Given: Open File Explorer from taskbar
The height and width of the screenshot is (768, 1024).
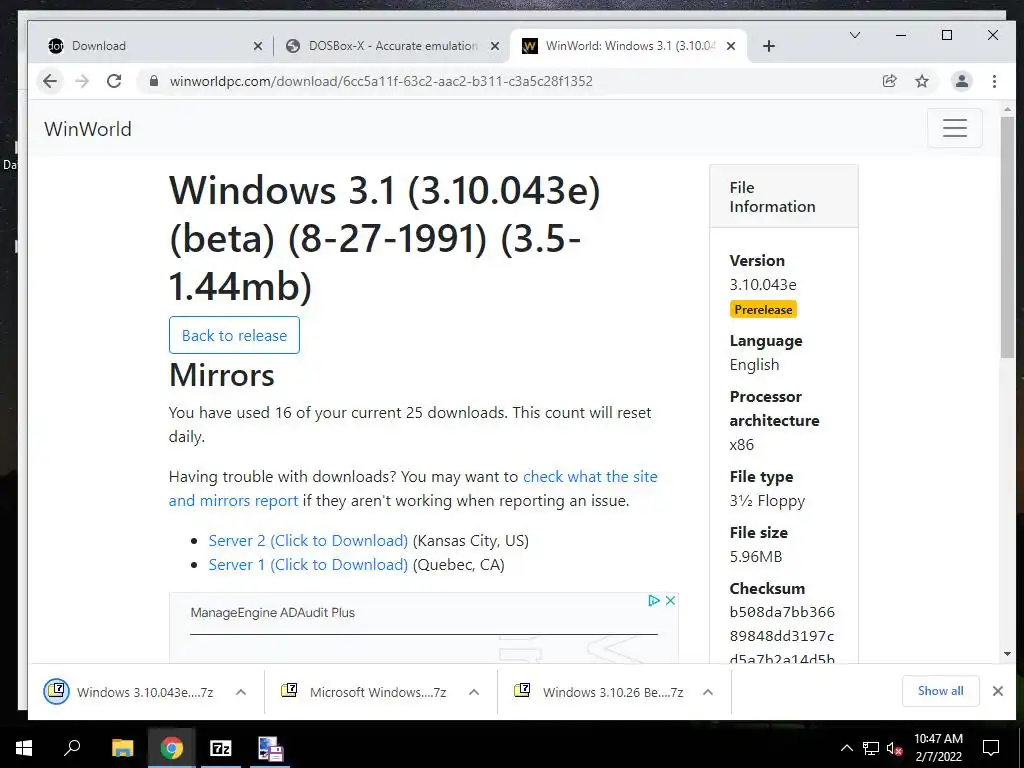Looking at the screenshot, I should coord(122,748).
